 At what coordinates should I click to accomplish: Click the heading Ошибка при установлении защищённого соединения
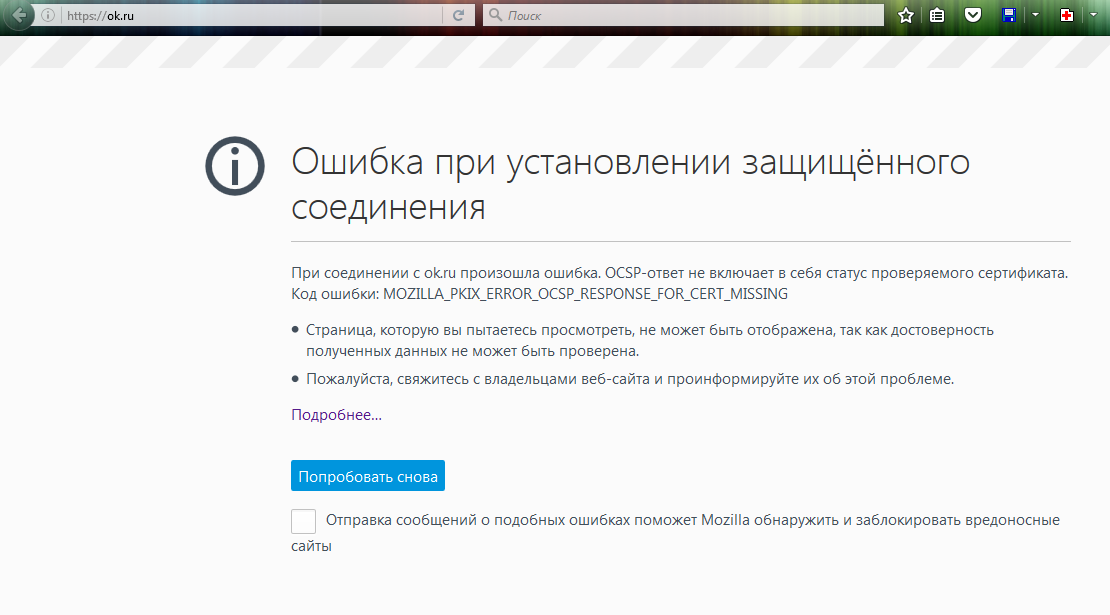(x=630, y=184)
